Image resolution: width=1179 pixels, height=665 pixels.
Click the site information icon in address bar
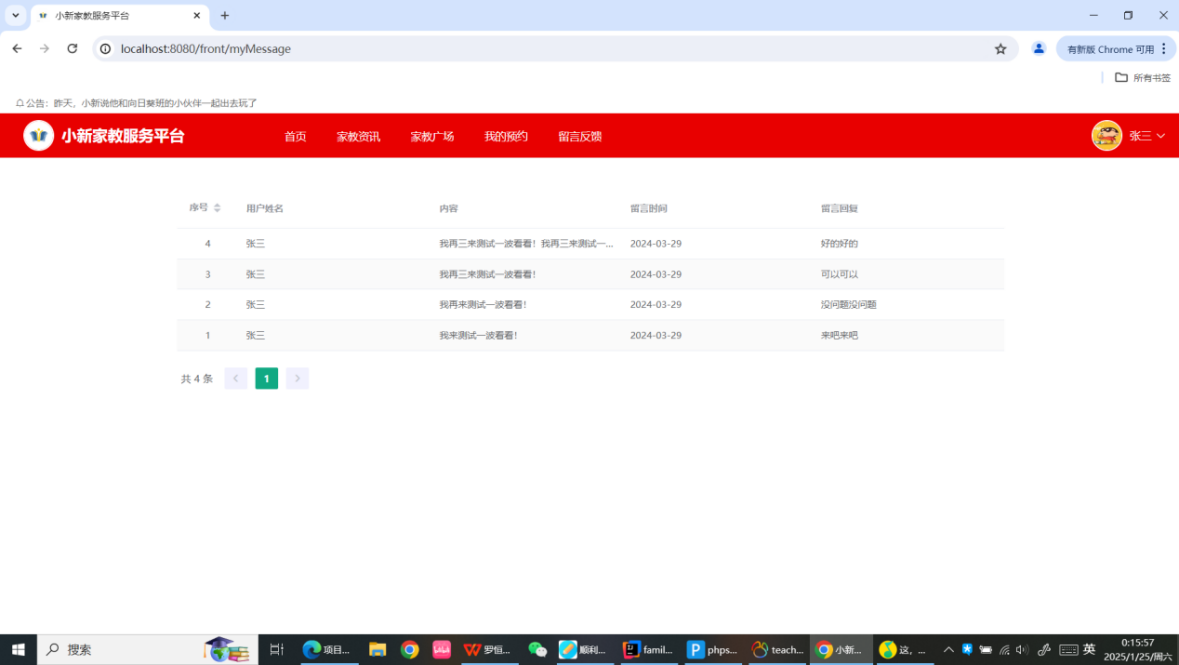[x=105, y=48]
